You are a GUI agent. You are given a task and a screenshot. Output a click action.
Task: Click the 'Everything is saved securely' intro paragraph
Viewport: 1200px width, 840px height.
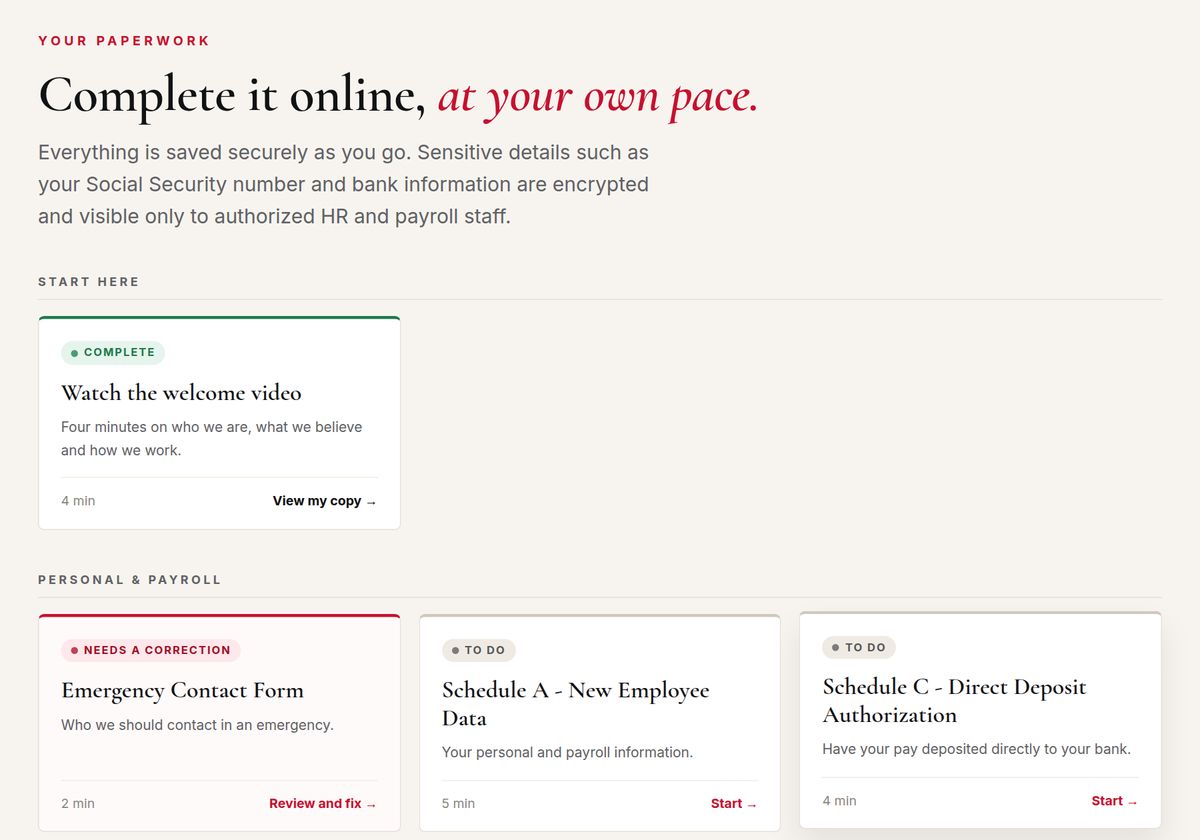coord(344,184)
